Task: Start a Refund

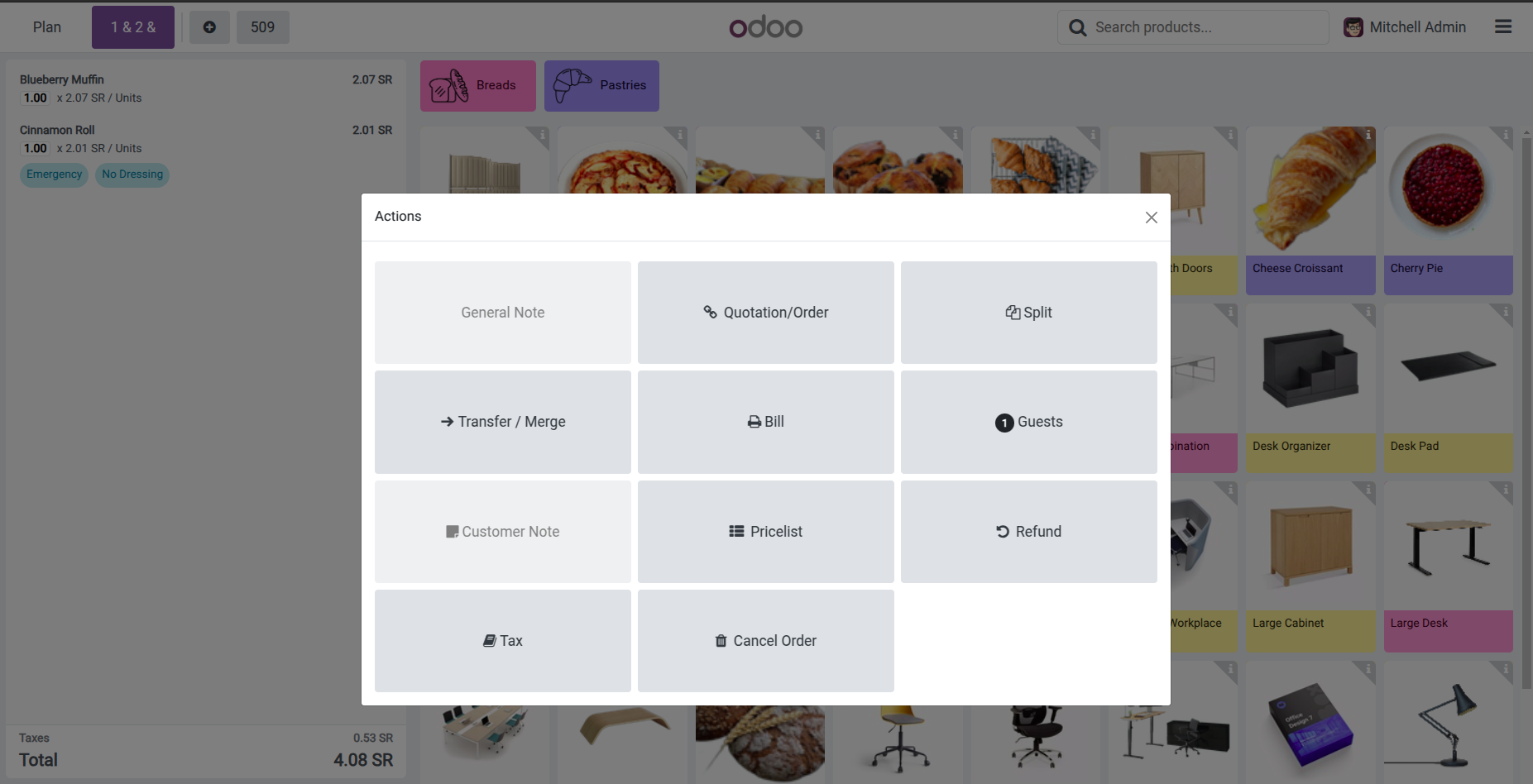Action: tap(1028, 531)
